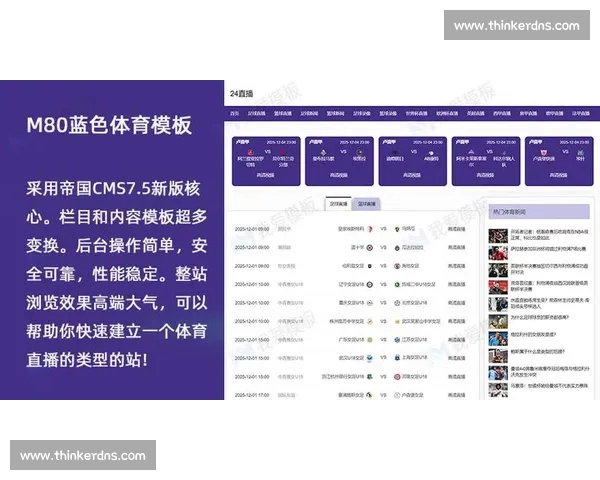This screenshot has width=600, height=480.
Task: Click the 热门体育新闻 sidebar header
Action: tap(539, 212)
